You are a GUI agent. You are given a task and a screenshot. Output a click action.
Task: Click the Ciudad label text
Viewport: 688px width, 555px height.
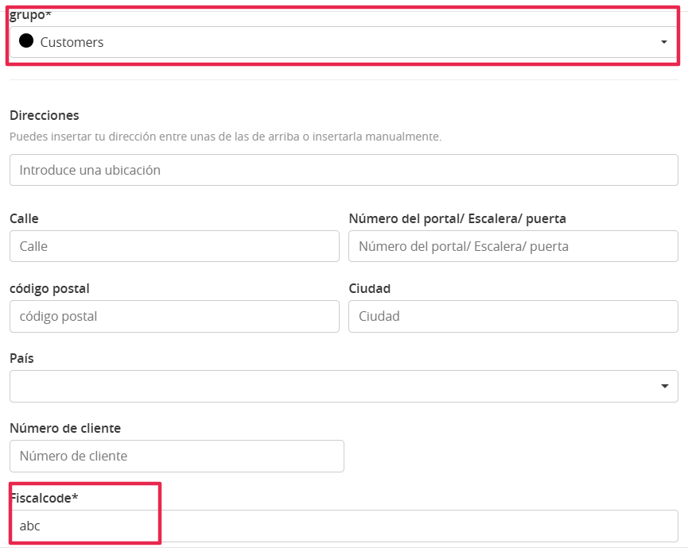point(369,289)
